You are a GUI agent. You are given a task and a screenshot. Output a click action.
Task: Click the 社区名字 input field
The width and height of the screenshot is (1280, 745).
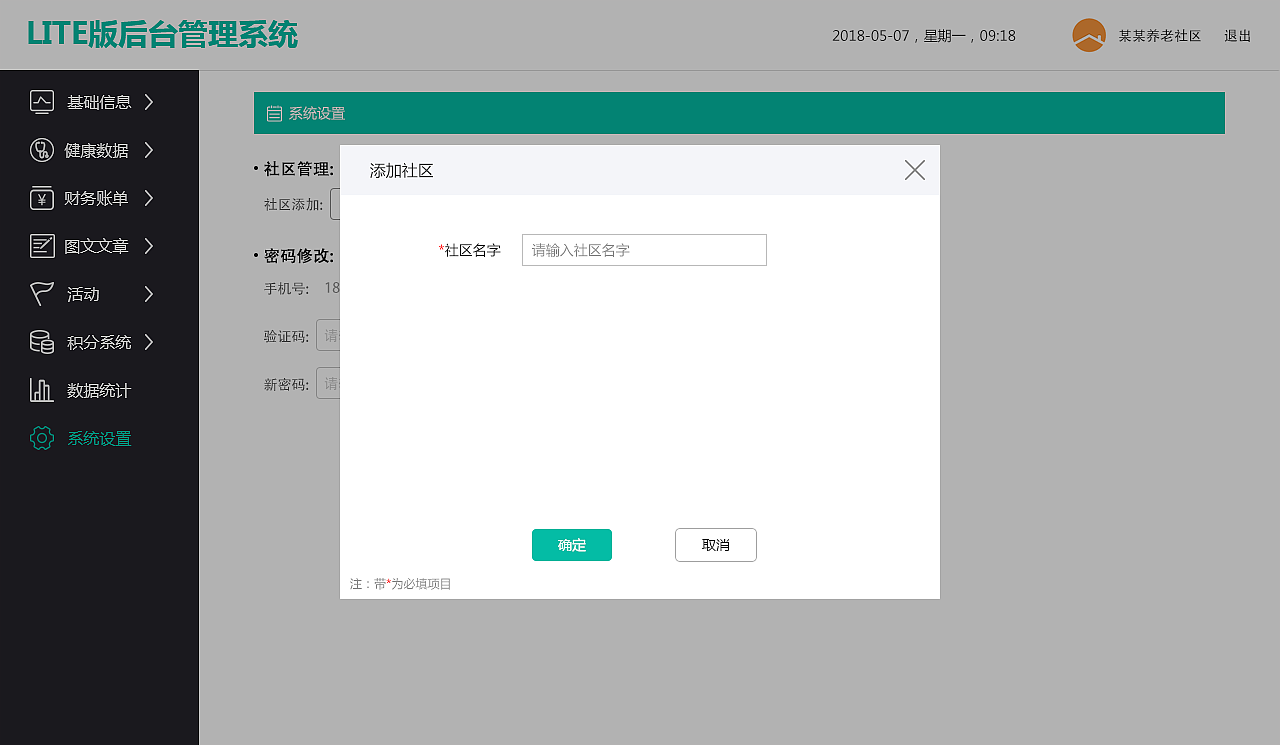[x=643, y=250]
